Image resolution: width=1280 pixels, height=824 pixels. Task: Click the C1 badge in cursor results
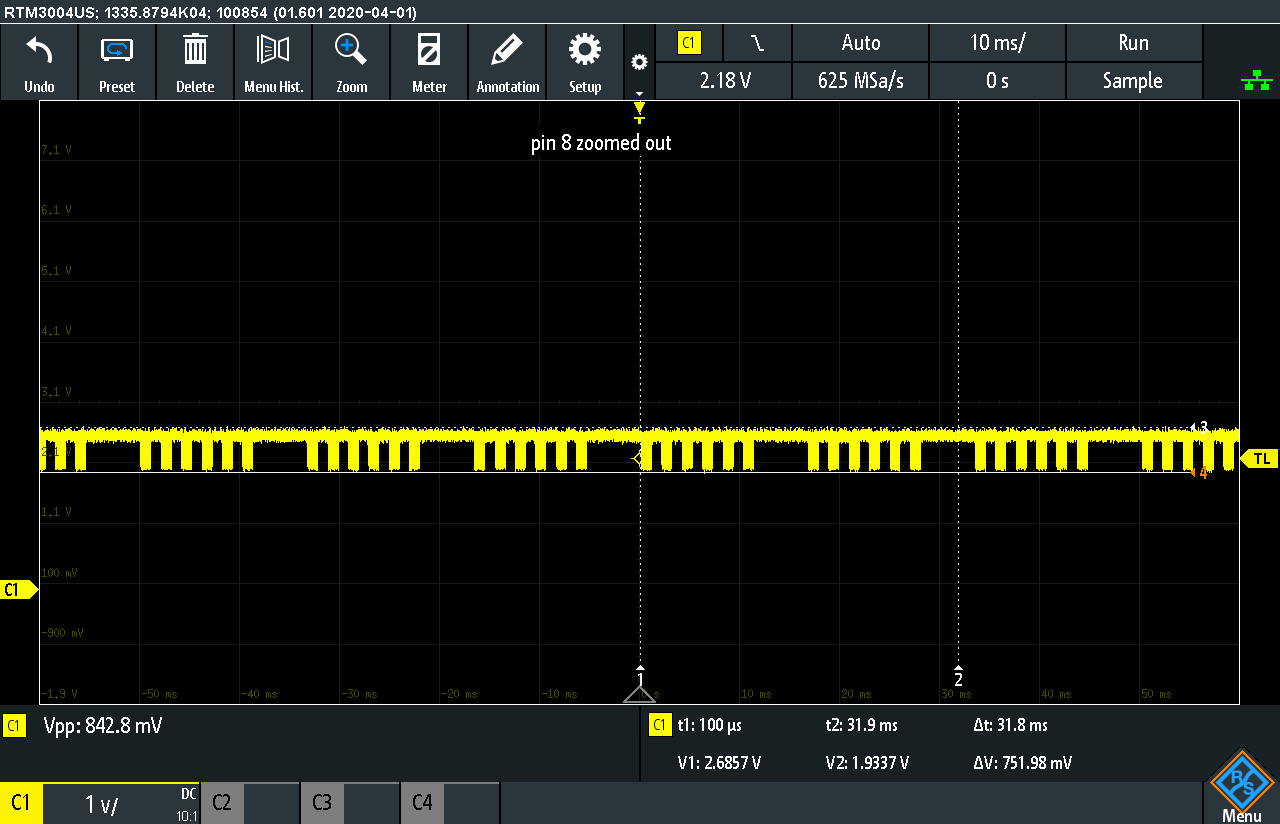660,725
